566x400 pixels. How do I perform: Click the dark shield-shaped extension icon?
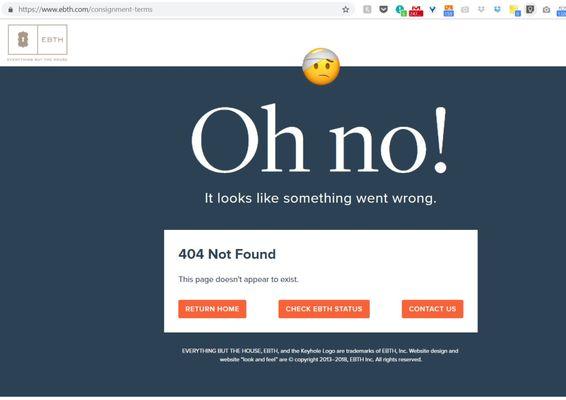(530, 9)
